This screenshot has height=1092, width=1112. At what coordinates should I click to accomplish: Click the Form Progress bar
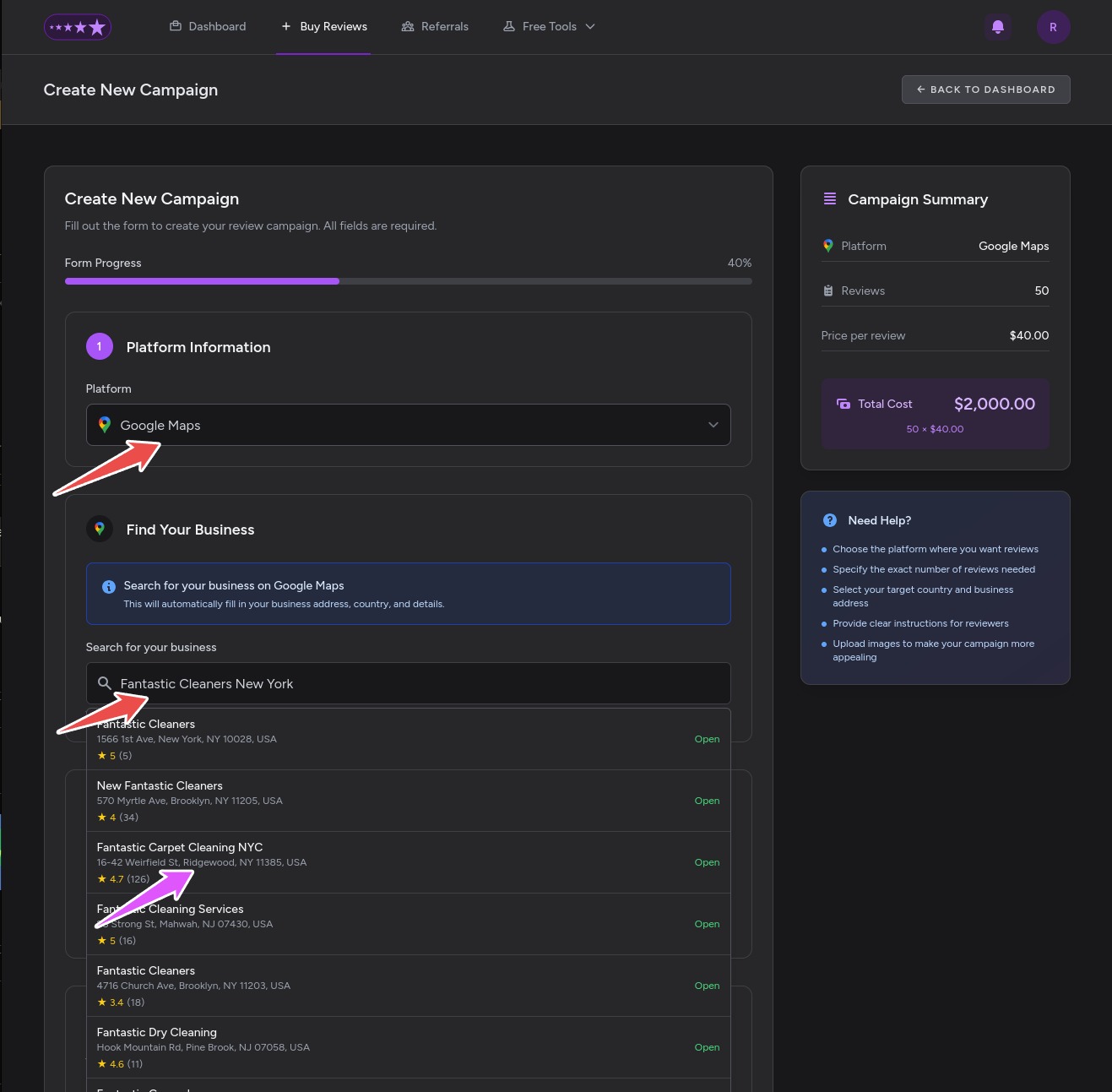pos(408,280)
